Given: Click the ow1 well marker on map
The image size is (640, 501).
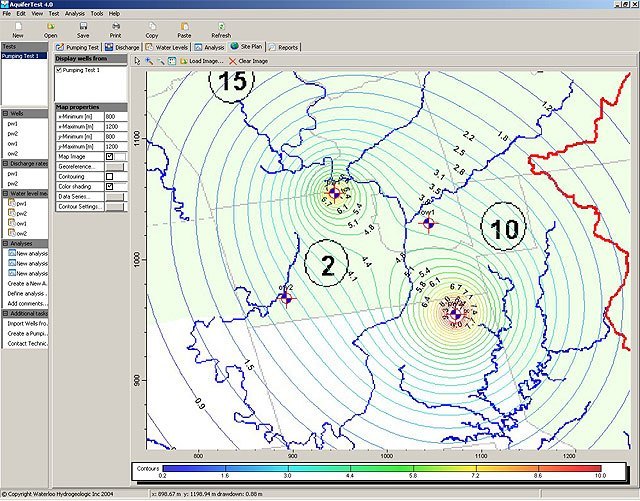Looking at the screenshot, I should 428,223.
